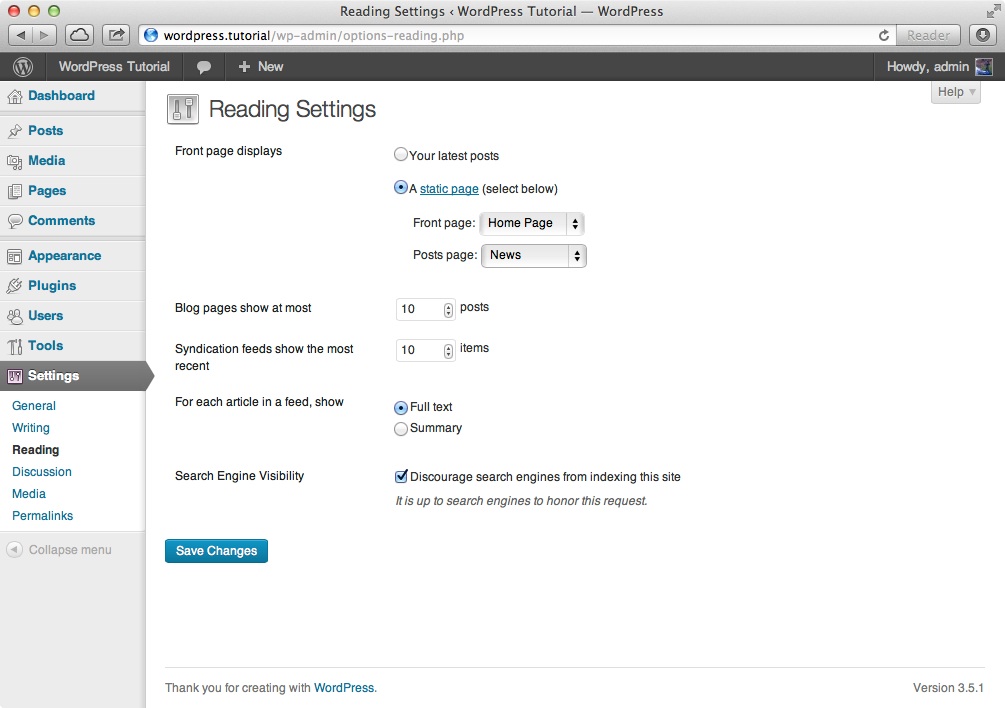Click the Posts pushpin icon

point(15,131)
